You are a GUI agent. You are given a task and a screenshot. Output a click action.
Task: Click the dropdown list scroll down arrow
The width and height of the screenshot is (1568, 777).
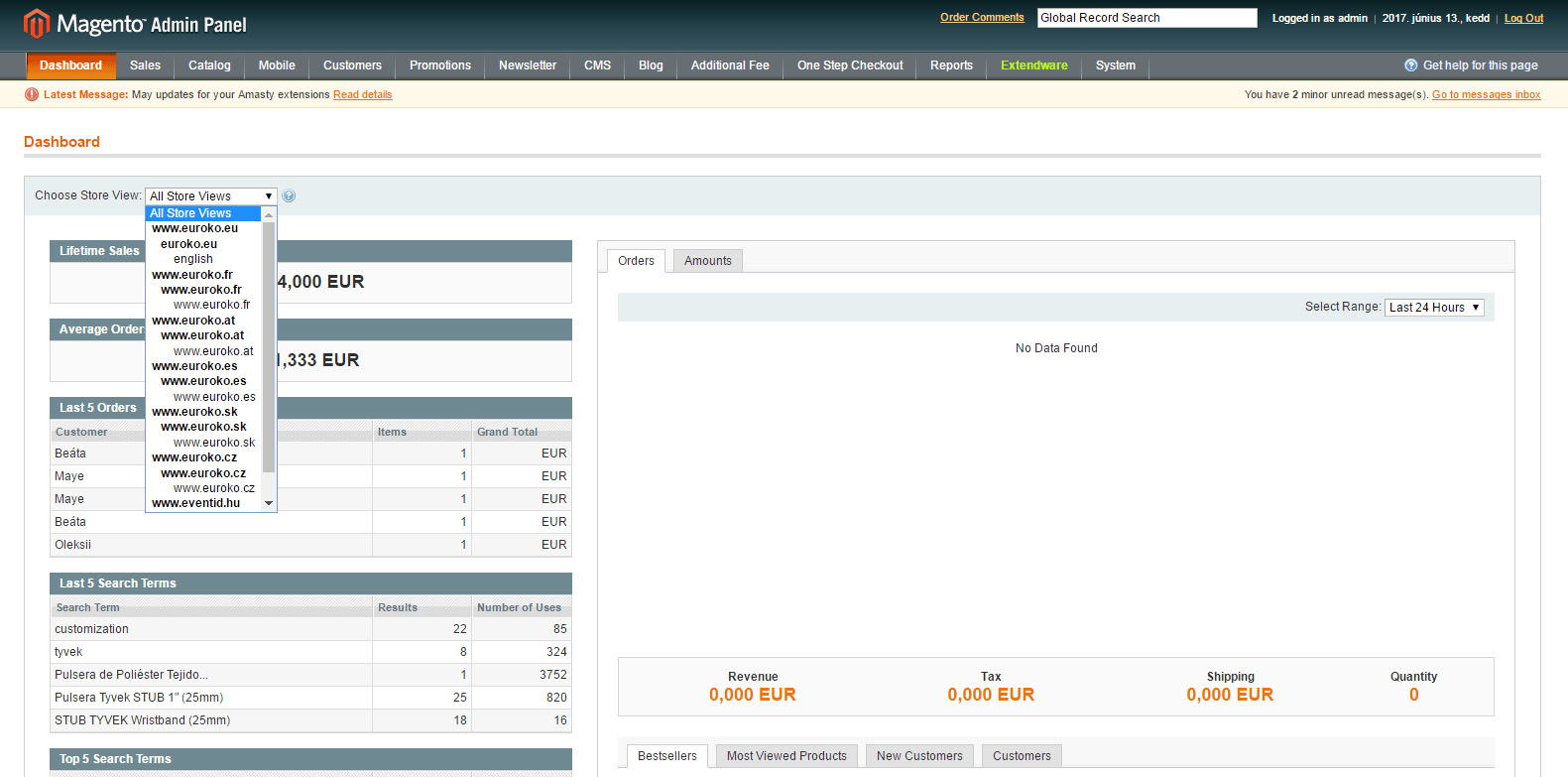pos(269,503)
